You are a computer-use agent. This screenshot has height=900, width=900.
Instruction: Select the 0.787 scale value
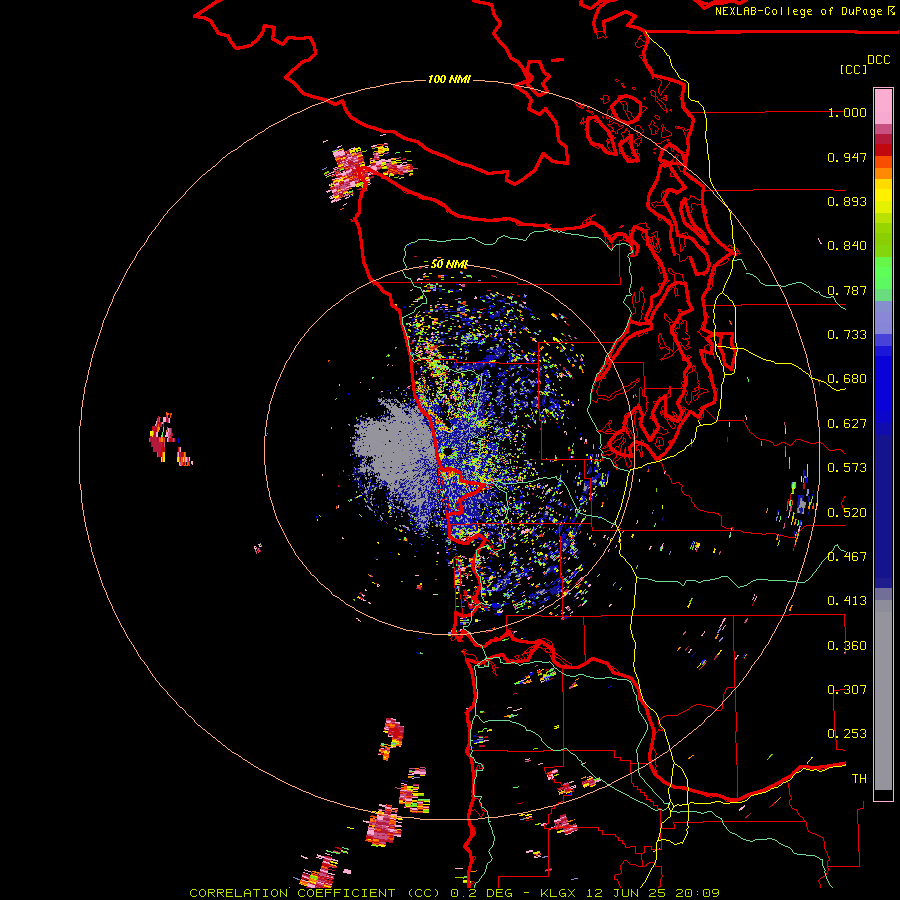point(847,290)
